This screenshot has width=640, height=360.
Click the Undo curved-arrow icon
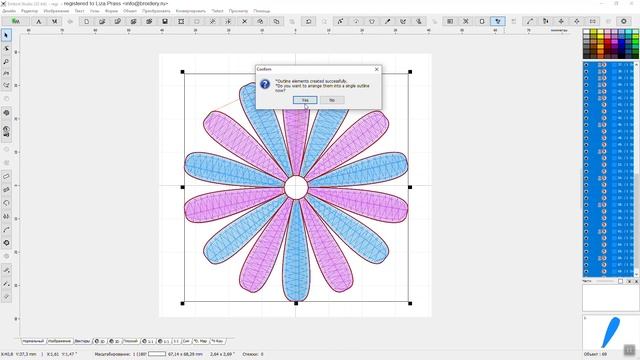tap(309, 21)
